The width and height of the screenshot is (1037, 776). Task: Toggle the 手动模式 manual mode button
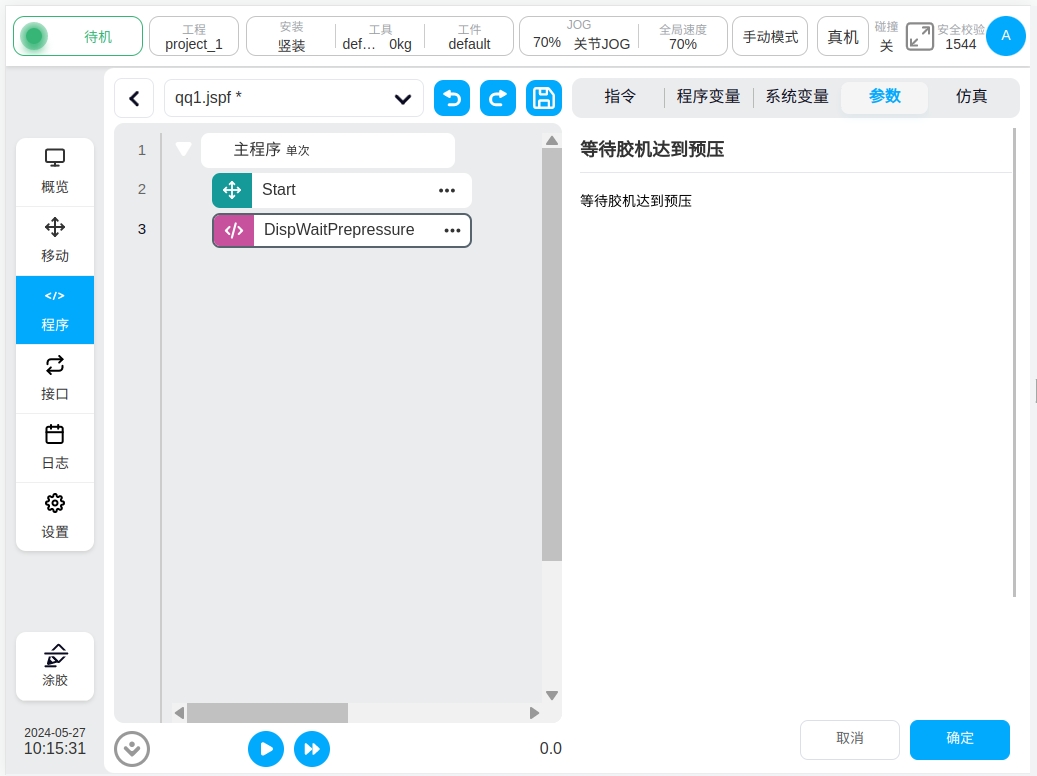(x=770, y=37)
